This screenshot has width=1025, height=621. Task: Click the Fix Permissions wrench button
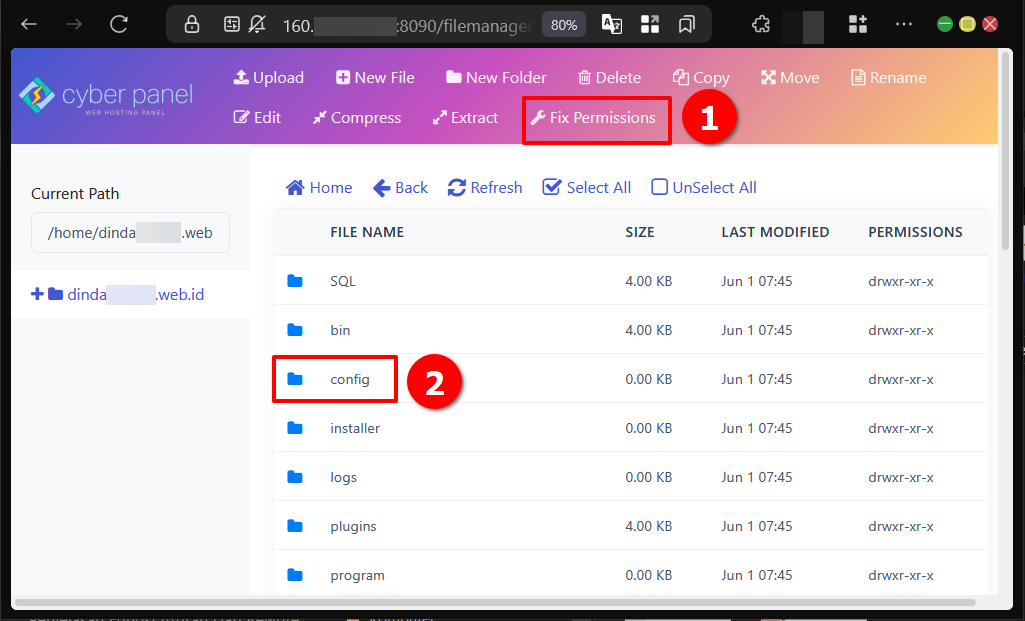593,118
